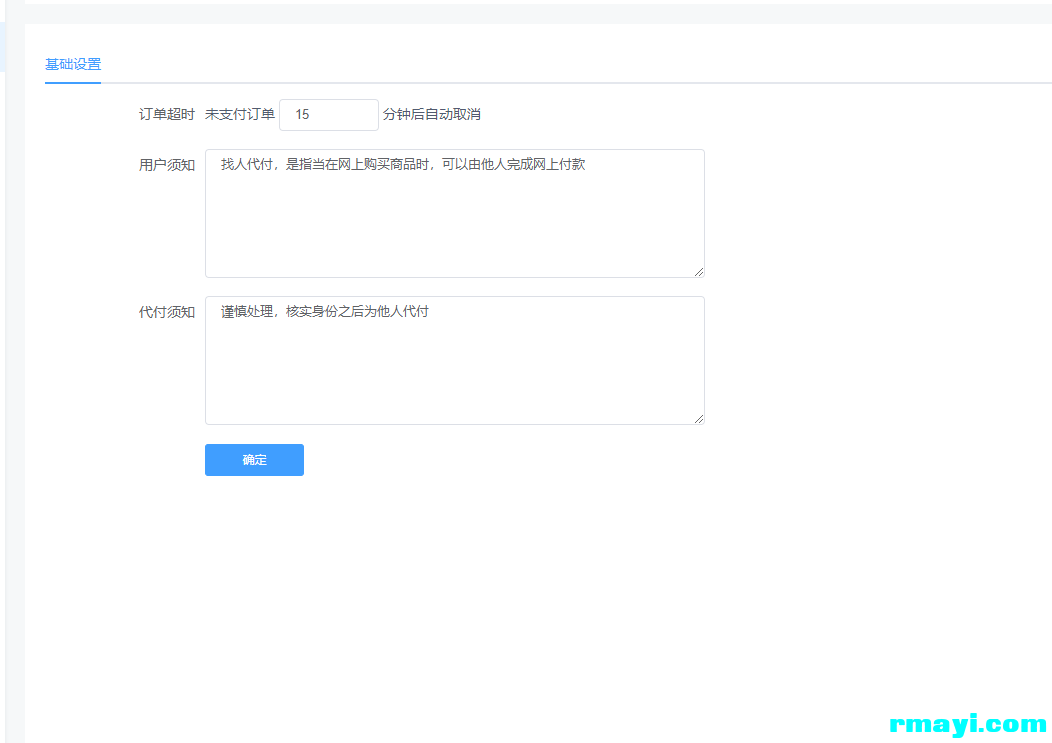Click the 订单超时 label
The image size is (1052, 743).
pyautogui.click(x=166, y=115)
